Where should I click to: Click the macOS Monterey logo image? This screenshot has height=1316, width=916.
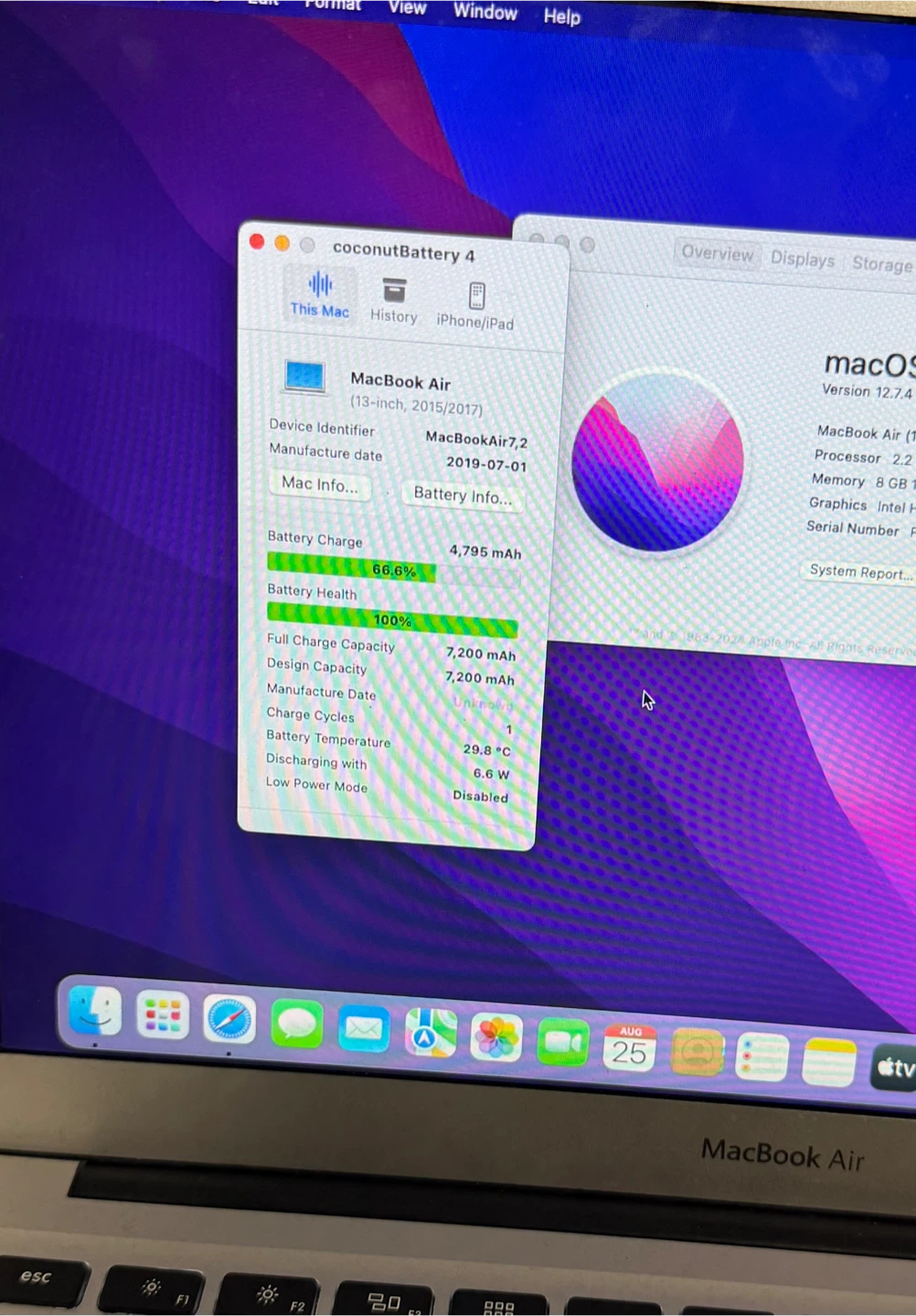point(657,462)
